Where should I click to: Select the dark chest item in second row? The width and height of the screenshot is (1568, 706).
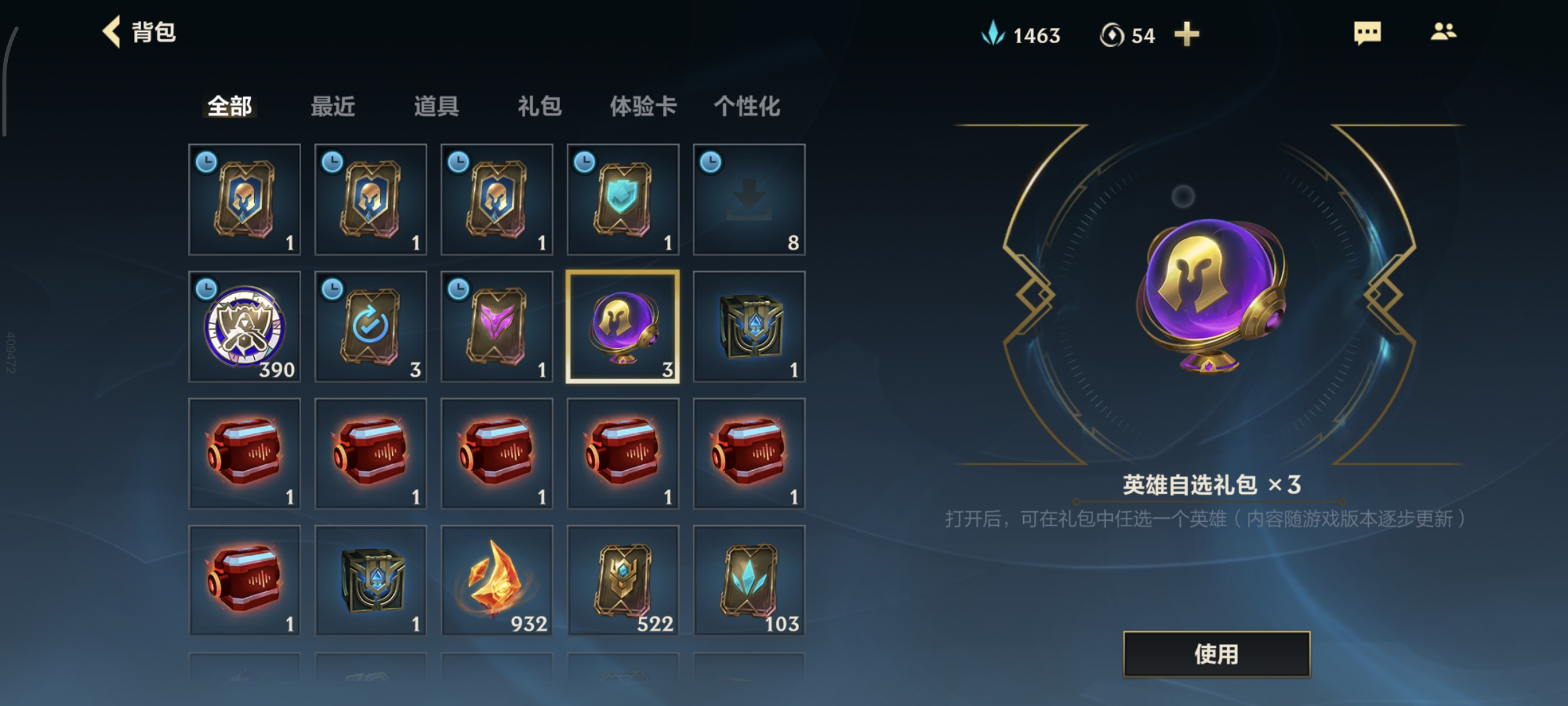749,327
